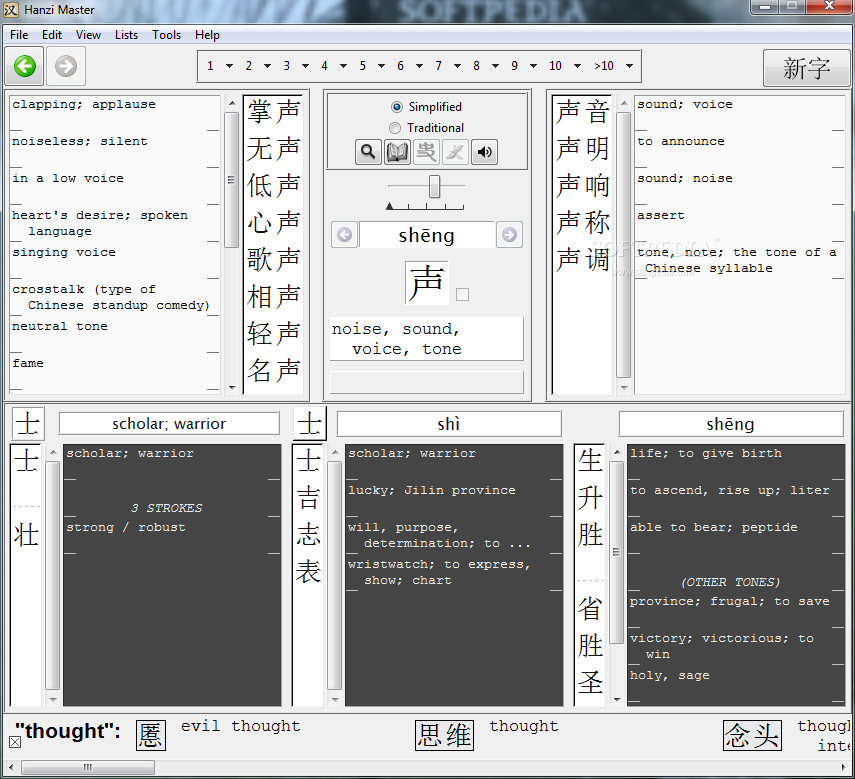Click the grayed character components icon
The image size is (855, 779).
(426, 152)
